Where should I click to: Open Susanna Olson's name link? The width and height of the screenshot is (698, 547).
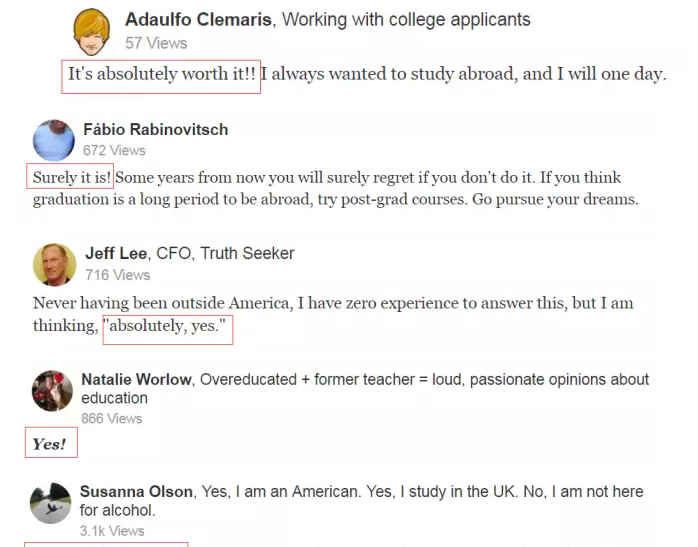(x=136, y=491)
